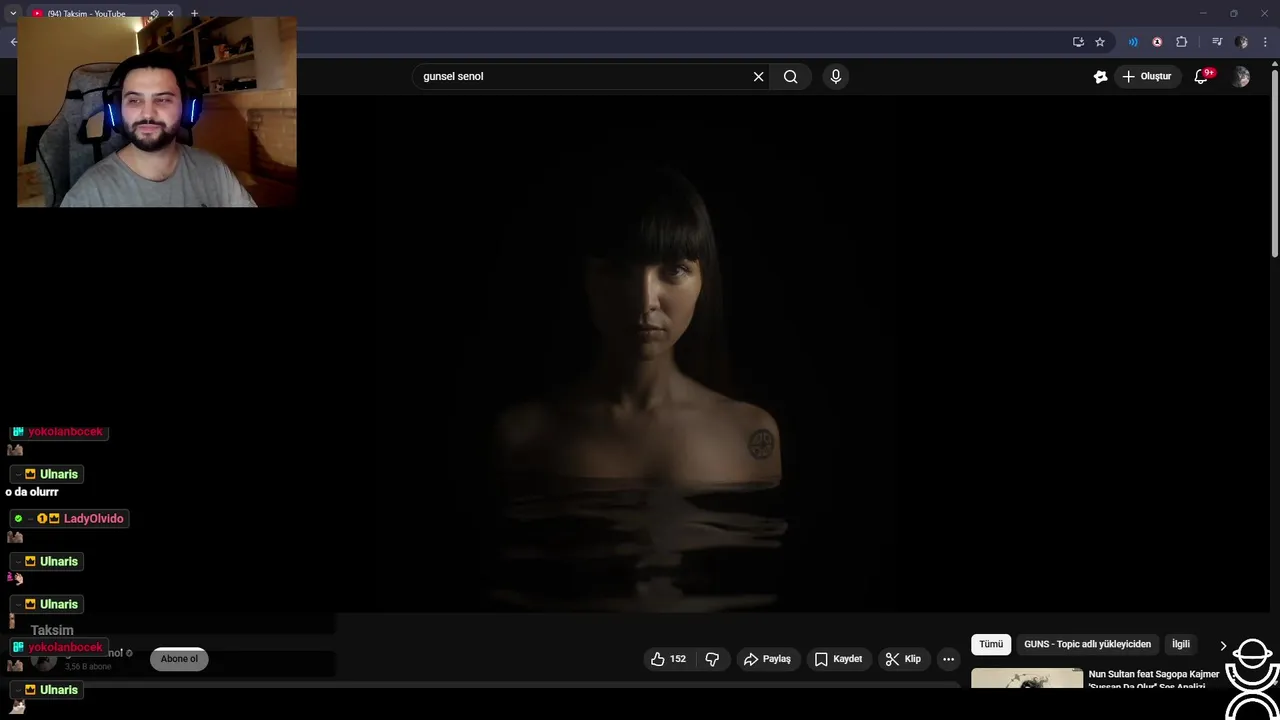The height and width of the screenshot is (720, 1280).
Task: Create a clip with Klip button
Action: (903, 659)
